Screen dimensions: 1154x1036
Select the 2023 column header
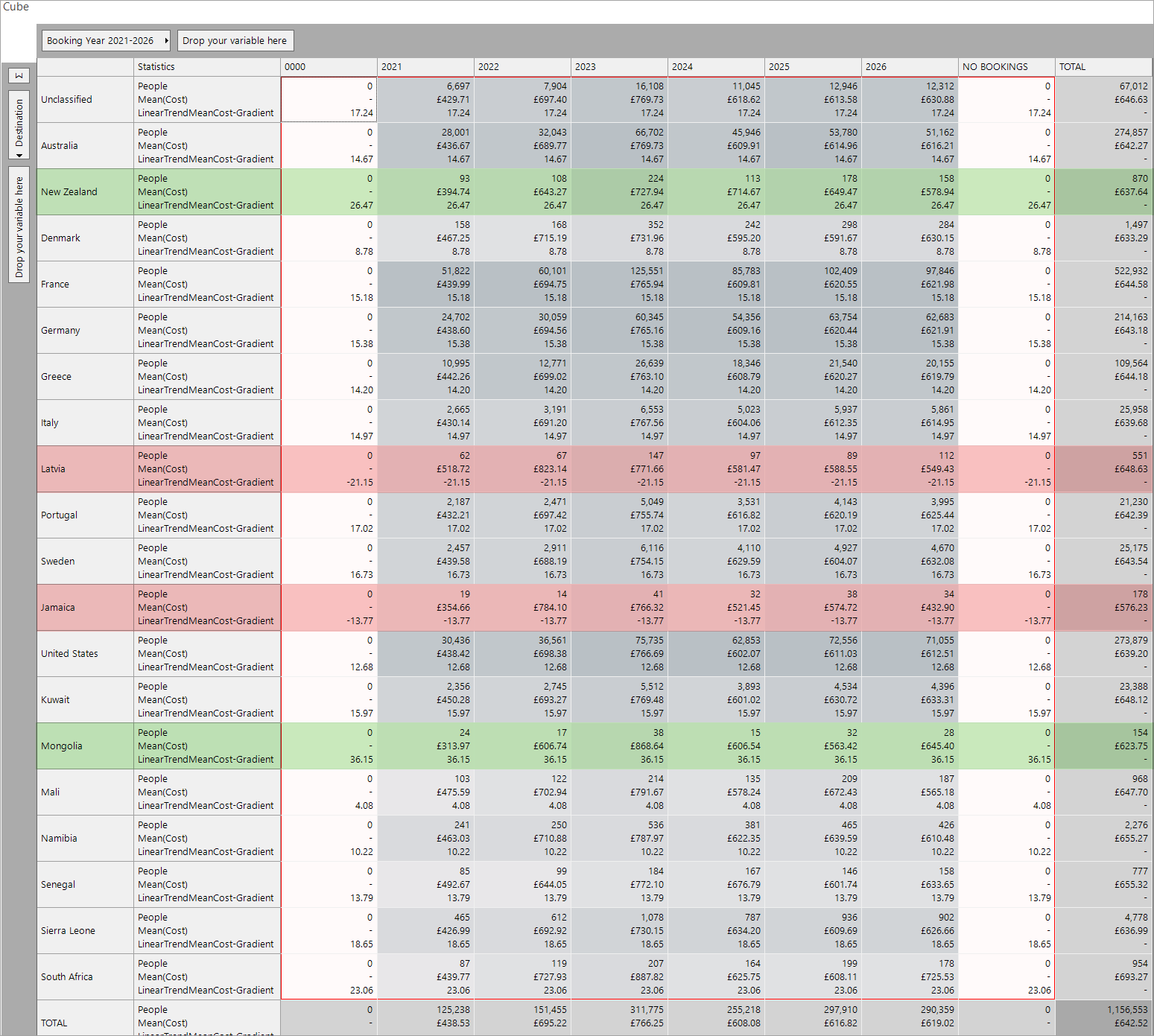618,67
